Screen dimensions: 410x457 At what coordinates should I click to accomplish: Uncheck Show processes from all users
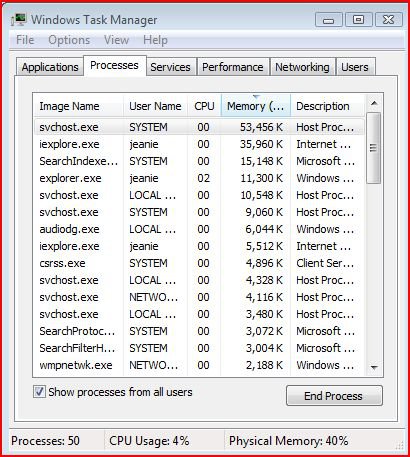point(39,392)
